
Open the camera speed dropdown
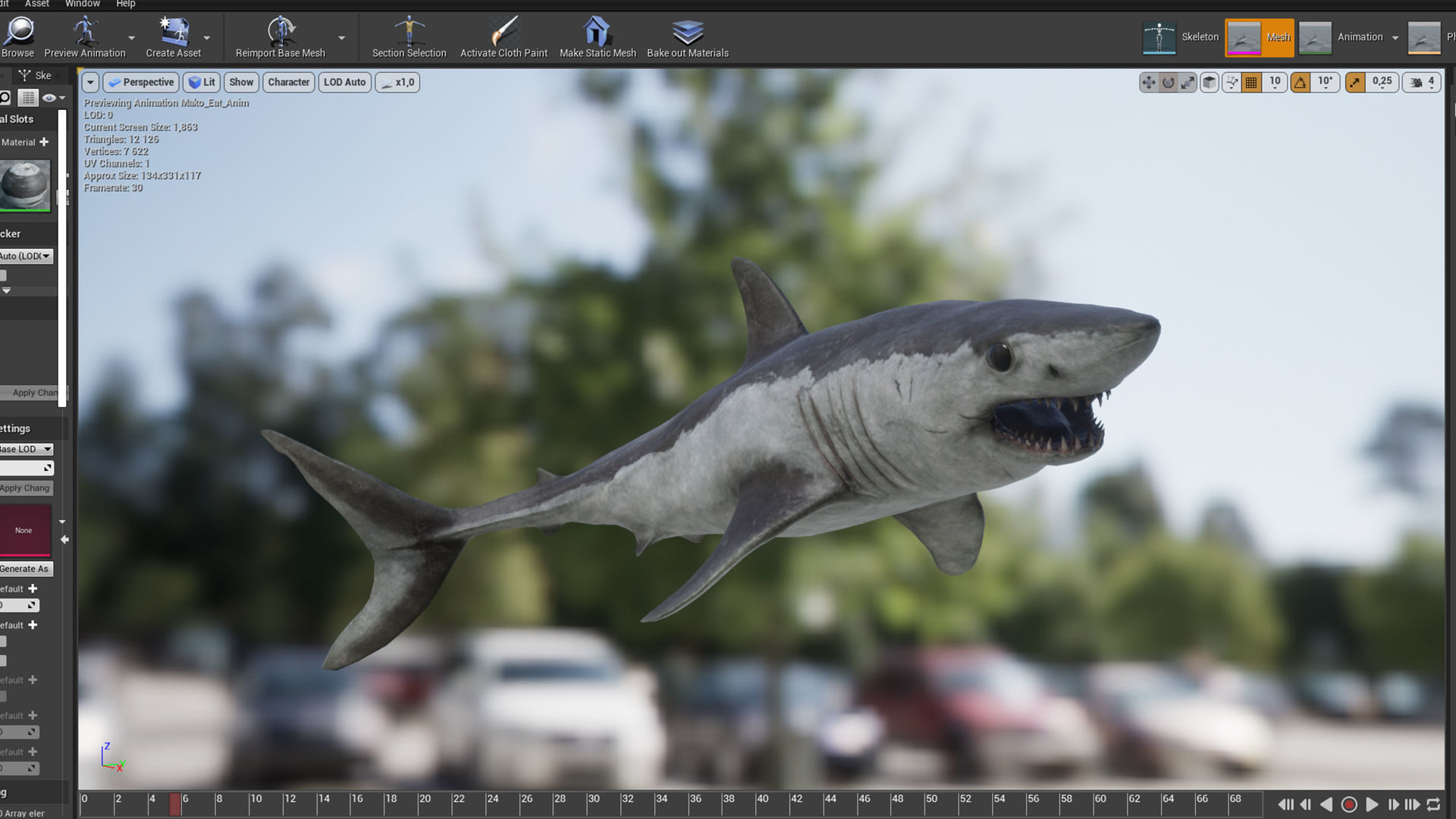[x=1422, y=83]
